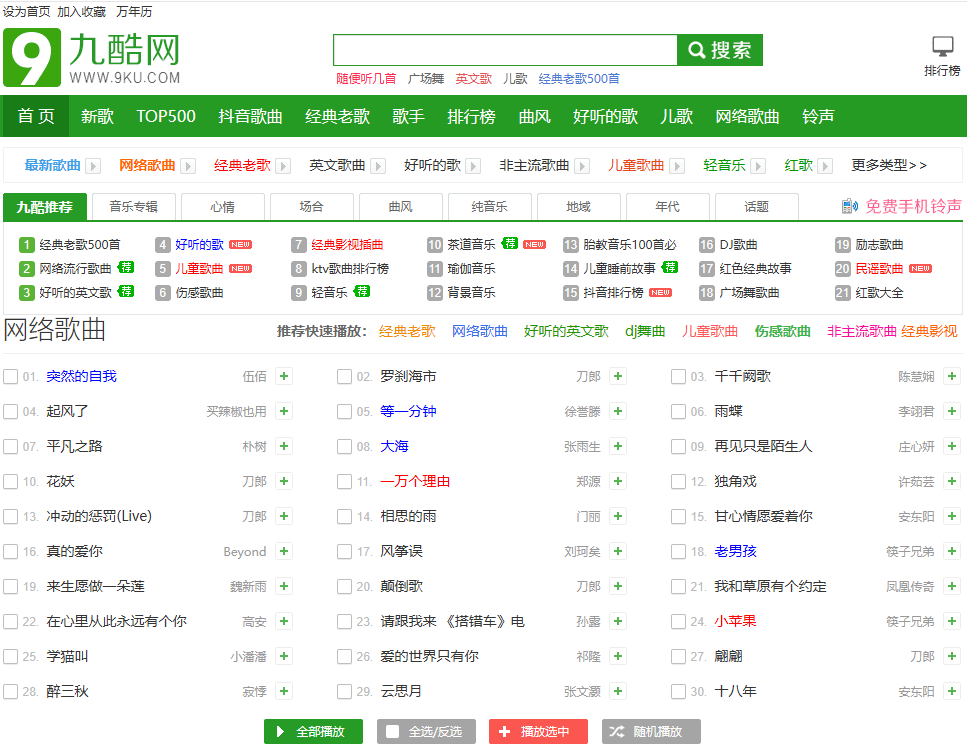Go to TOP500 in the navigation bar
Viewport: 967px width, 754px height.
(x=166, y=116)
